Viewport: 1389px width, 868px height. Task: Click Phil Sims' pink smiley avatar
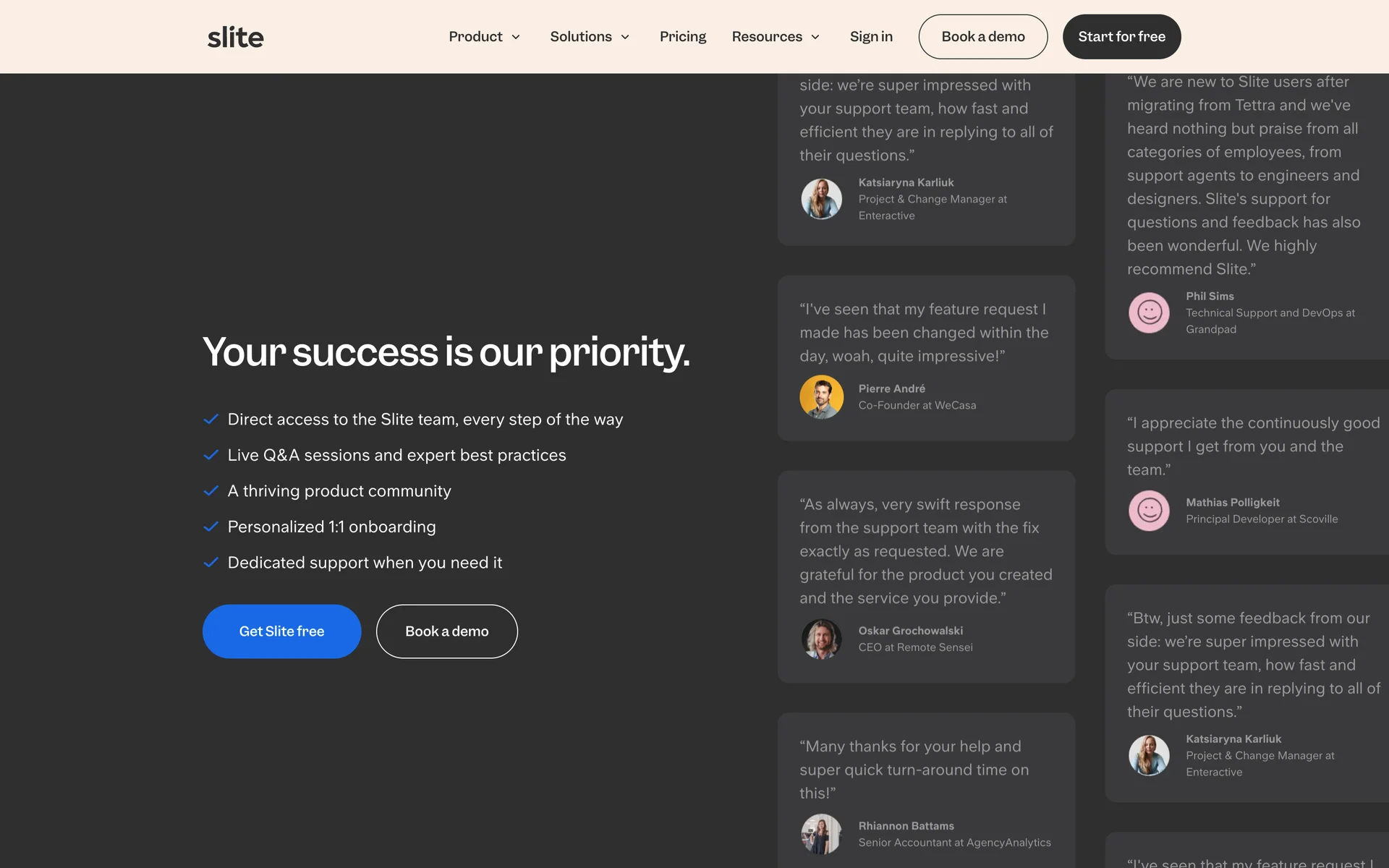point(1149,312)
